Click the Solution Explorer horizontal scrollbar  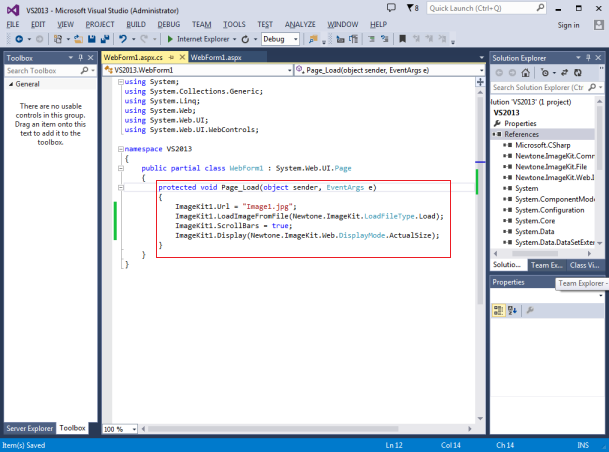click(535, 254)
